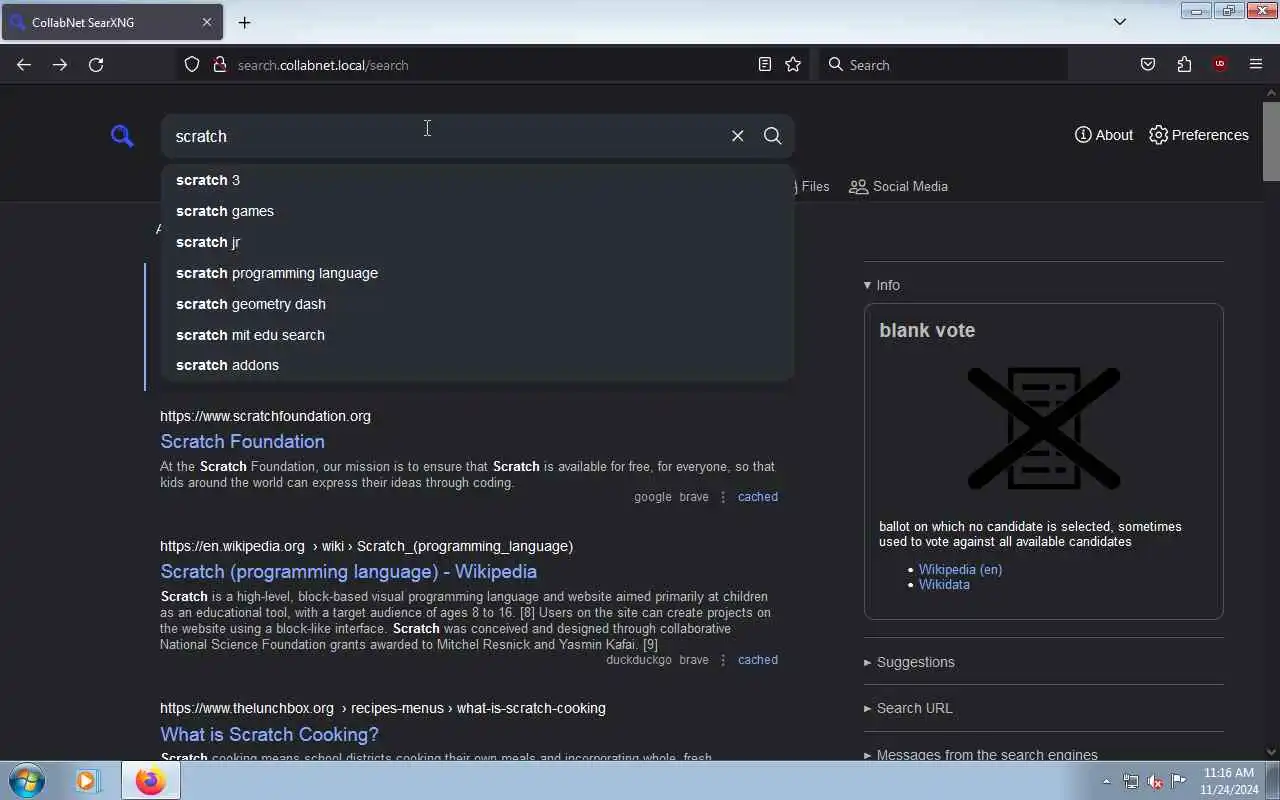The width and height of the screenshot is (1280, 800).
Task: Collapse the Info section
Action: [882, 285]
